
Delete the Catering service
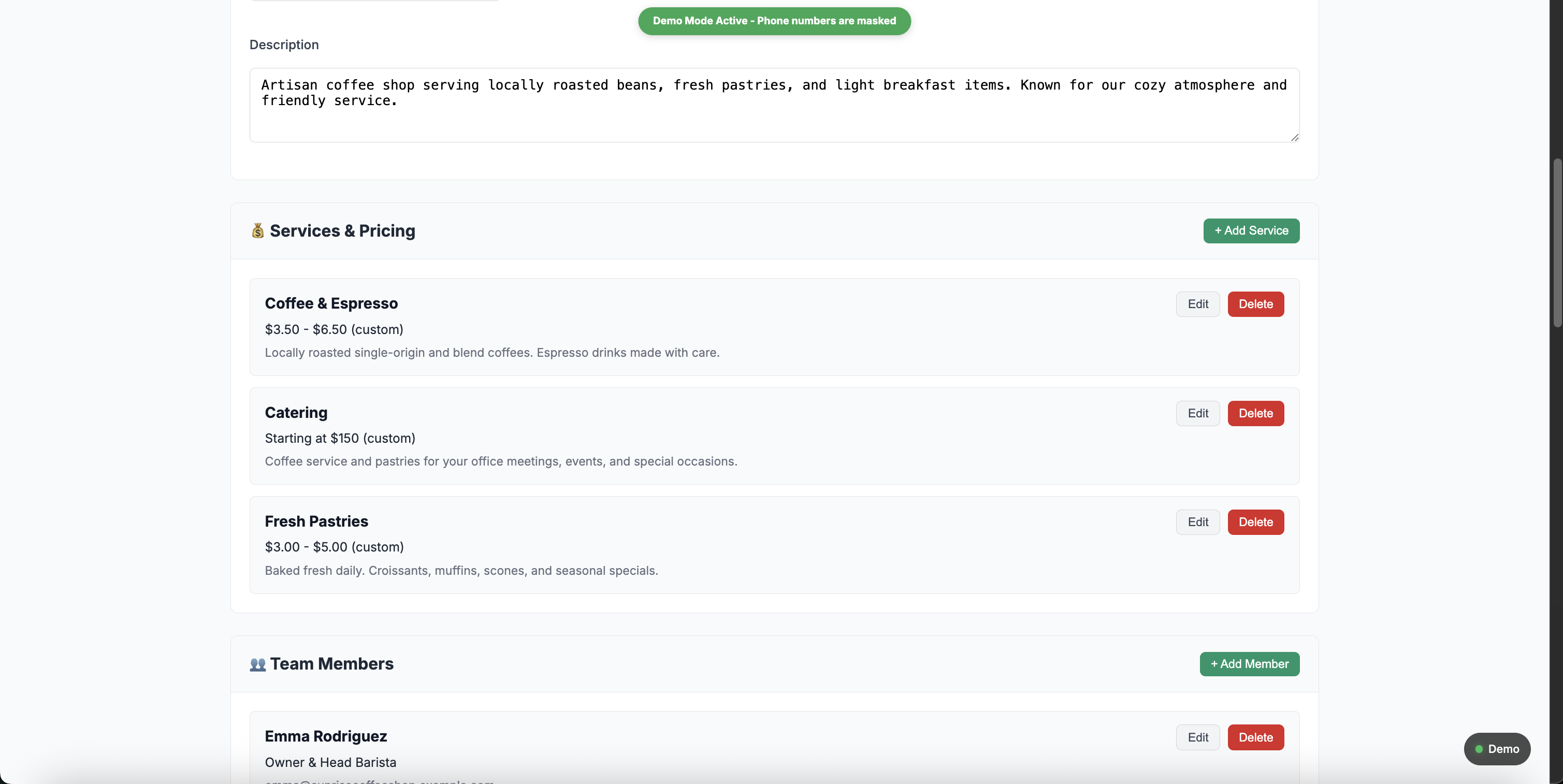pos(1256,413)
